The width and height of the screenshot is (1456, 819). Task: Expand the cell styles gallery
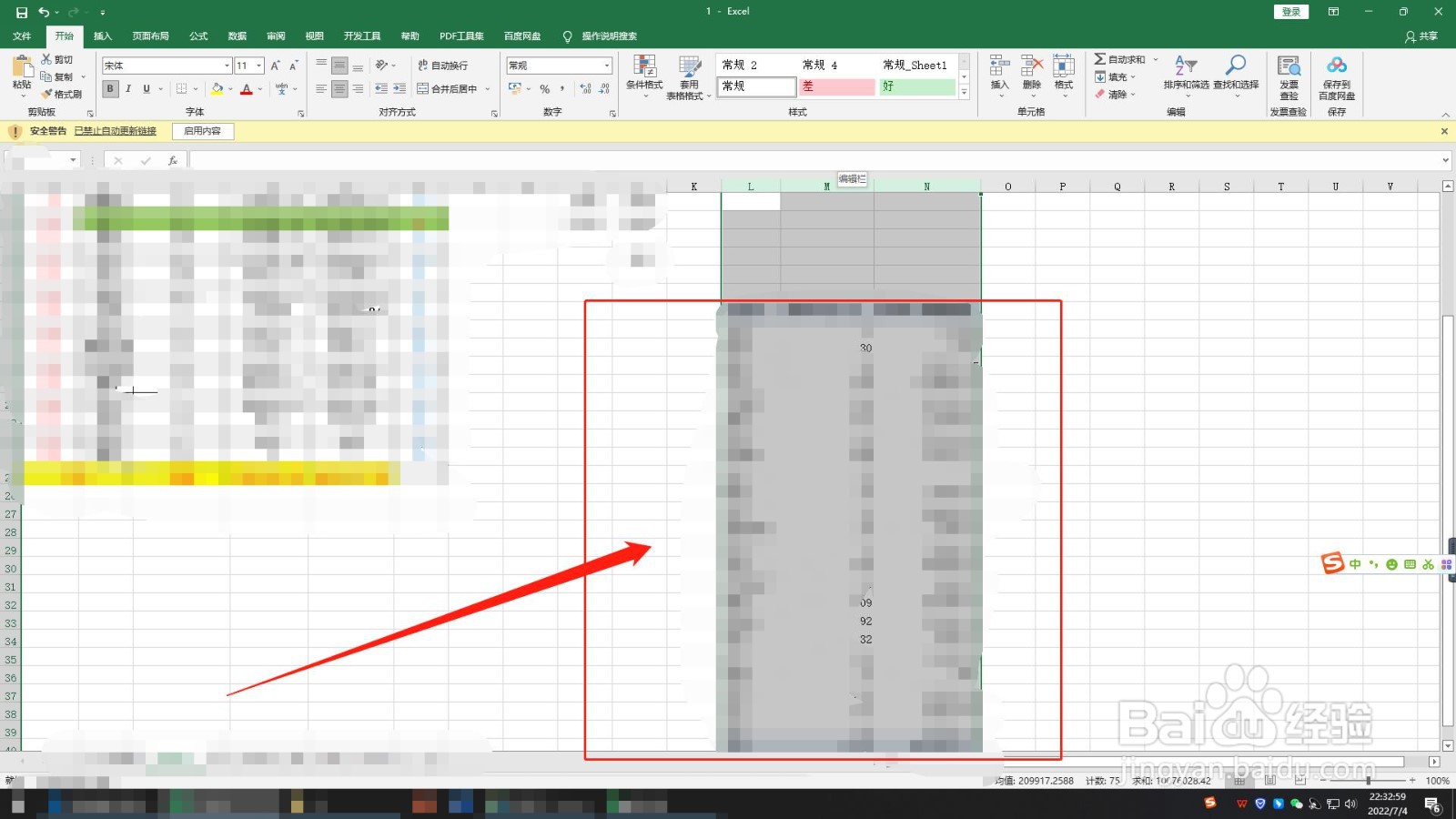[x=965, y=92]
